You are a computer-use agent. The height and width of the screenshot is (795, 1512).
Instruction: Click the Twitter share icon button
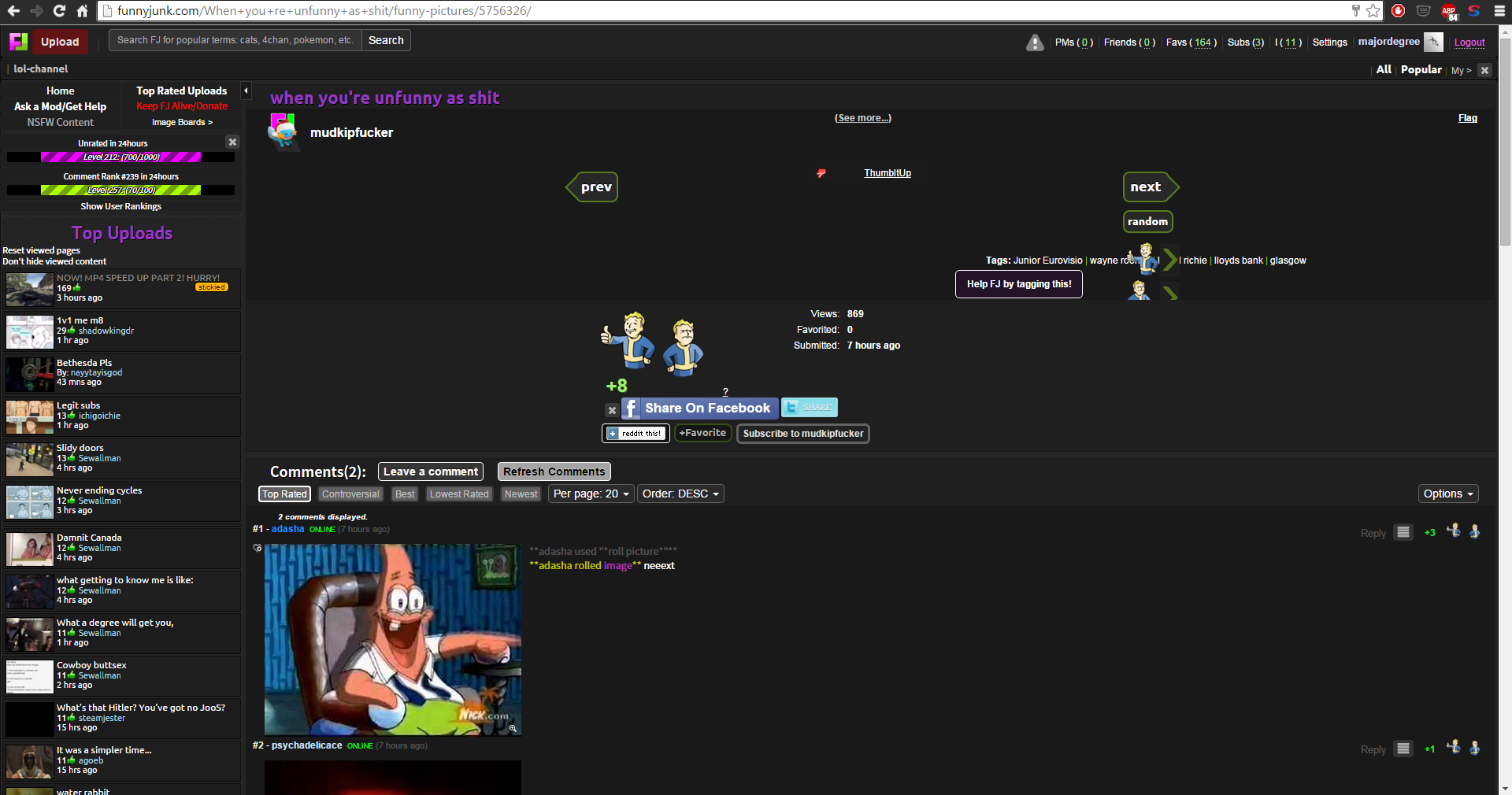pos(809,407)
